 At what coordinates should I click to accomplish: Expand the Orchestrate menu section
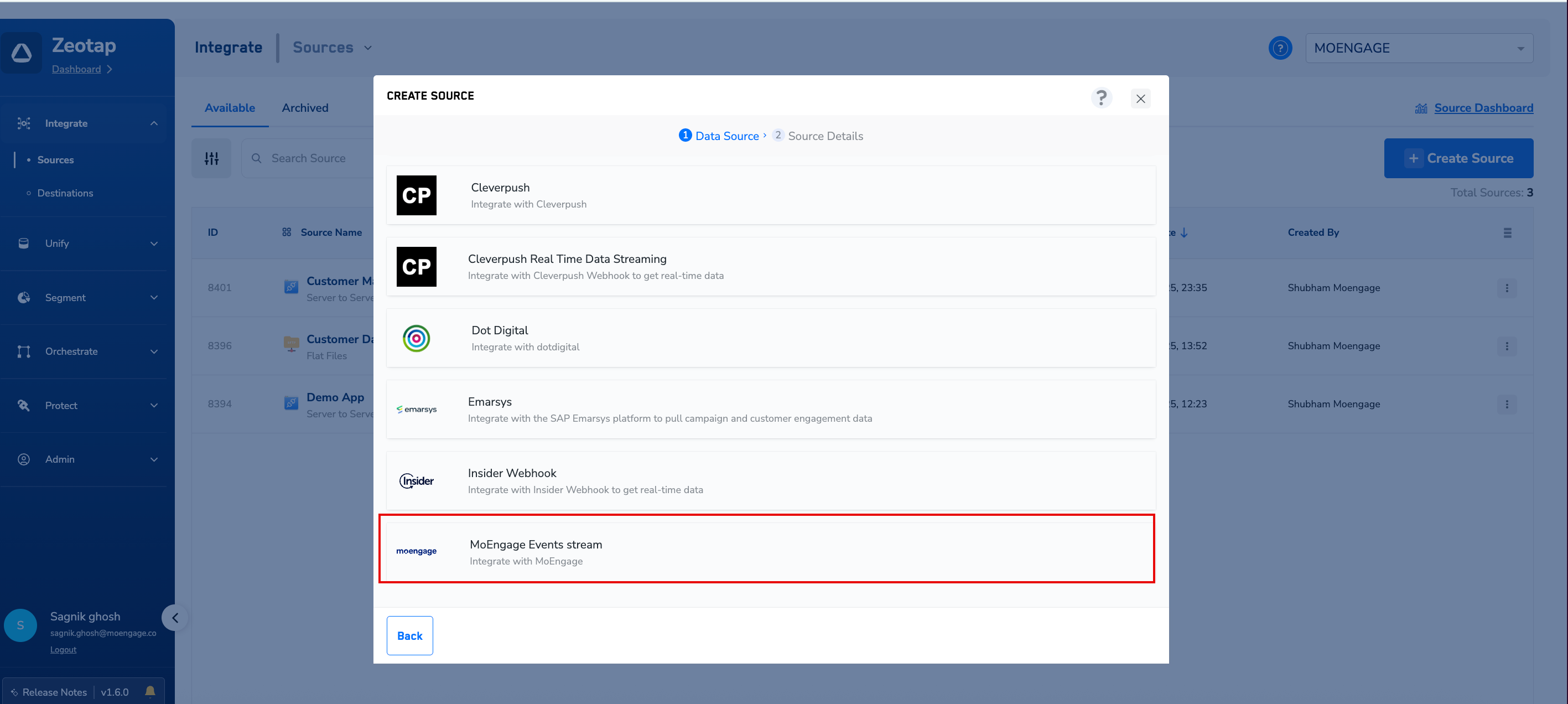[x=154, y=351]
